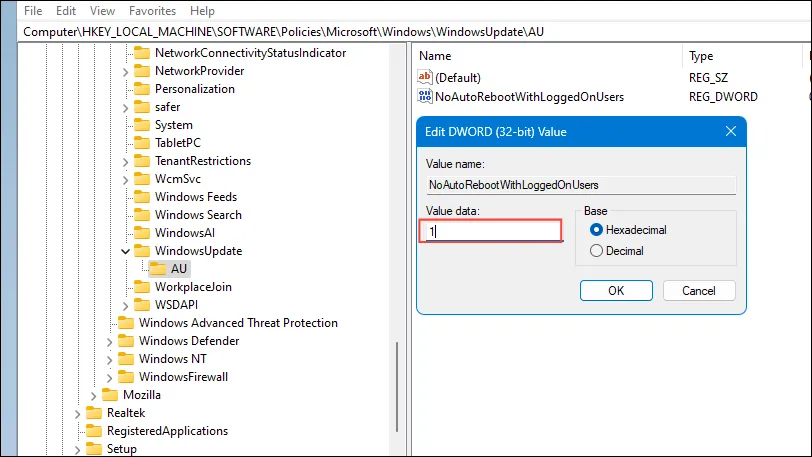Cancel the Edit DWORD dialog
The width and height of the screenshot is (812, 457).
[x=699, y=291]
